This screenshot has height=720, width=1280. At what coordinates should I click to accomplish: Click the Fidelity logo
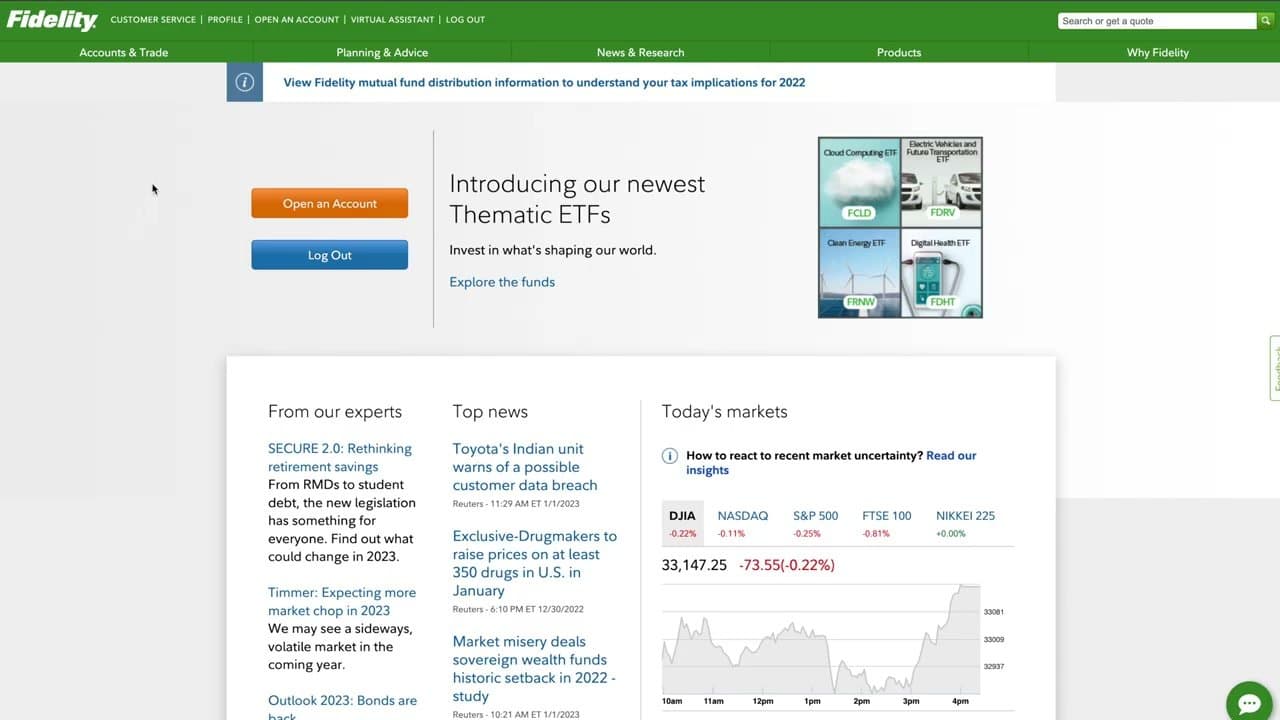click(51, 19)
